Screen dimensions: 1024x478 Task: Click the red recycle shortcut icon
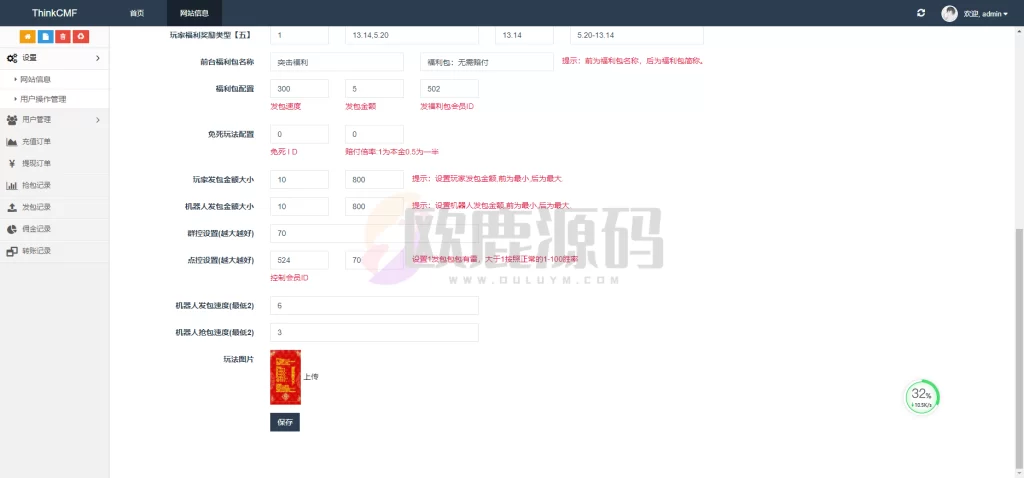(x=80, y=37)
